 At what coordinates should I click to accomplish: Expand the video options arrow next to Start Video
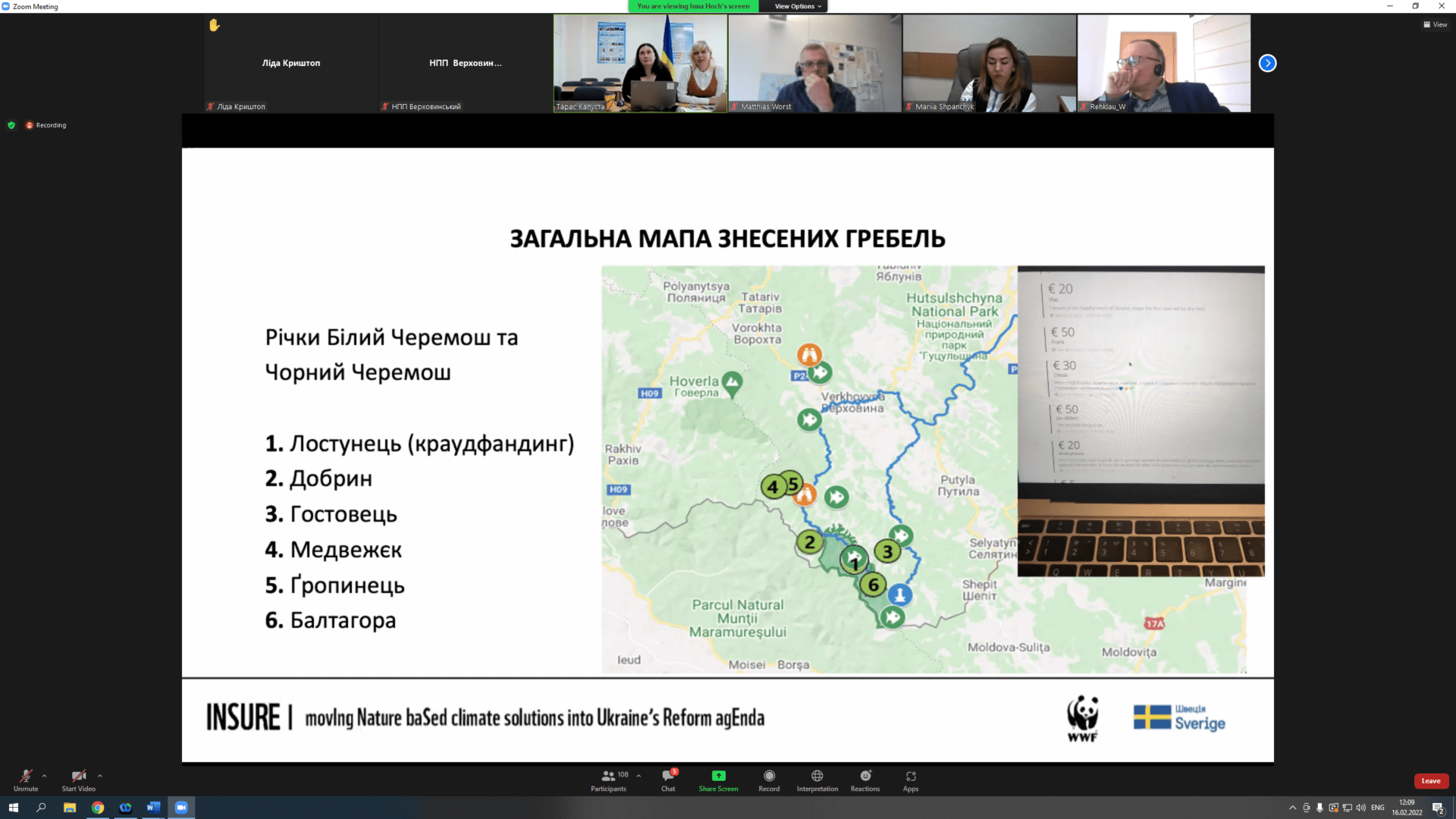100,776
